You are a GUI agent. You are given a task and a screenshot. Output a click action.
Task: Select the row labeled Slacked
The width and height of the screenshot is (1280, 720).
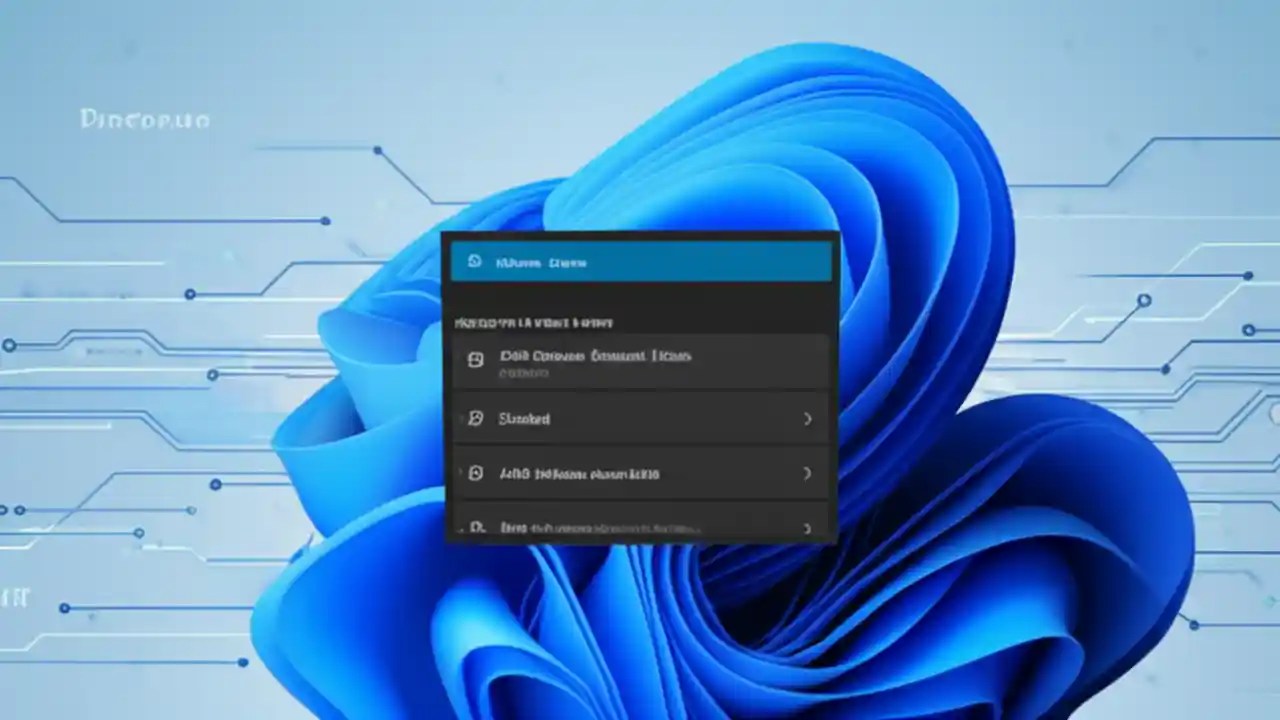[640, 418]
